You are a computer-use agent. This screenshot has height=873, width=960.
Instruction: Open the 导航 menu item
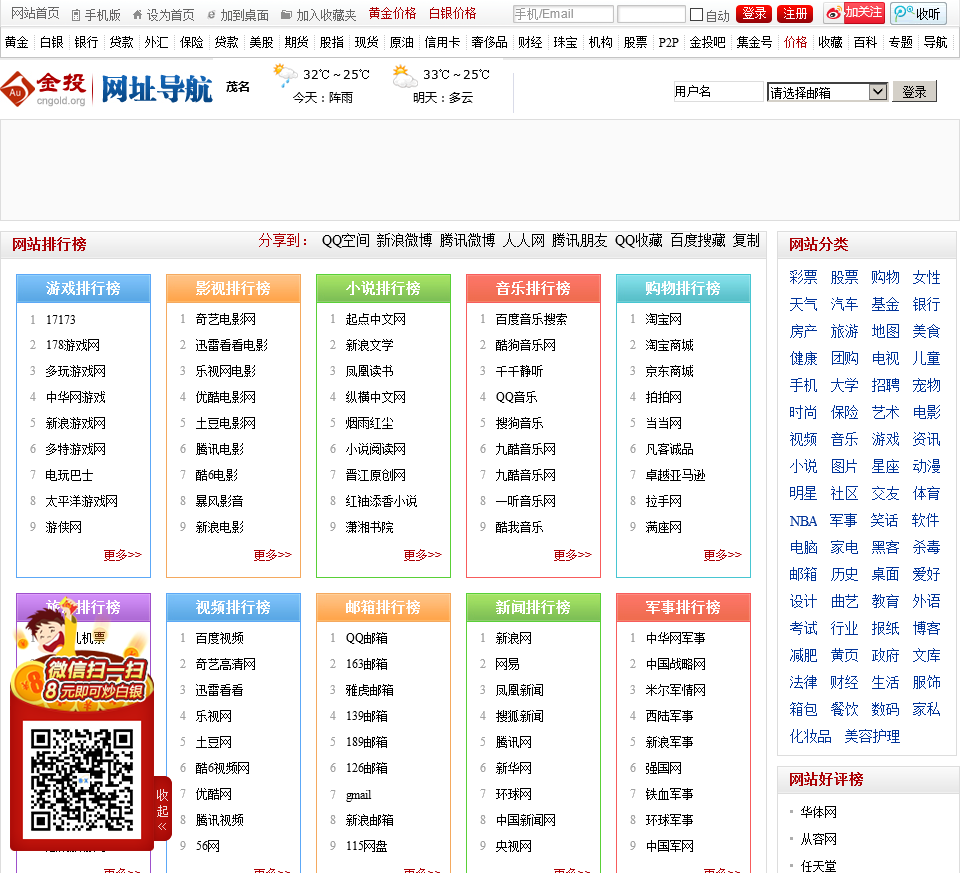(936, 42)
